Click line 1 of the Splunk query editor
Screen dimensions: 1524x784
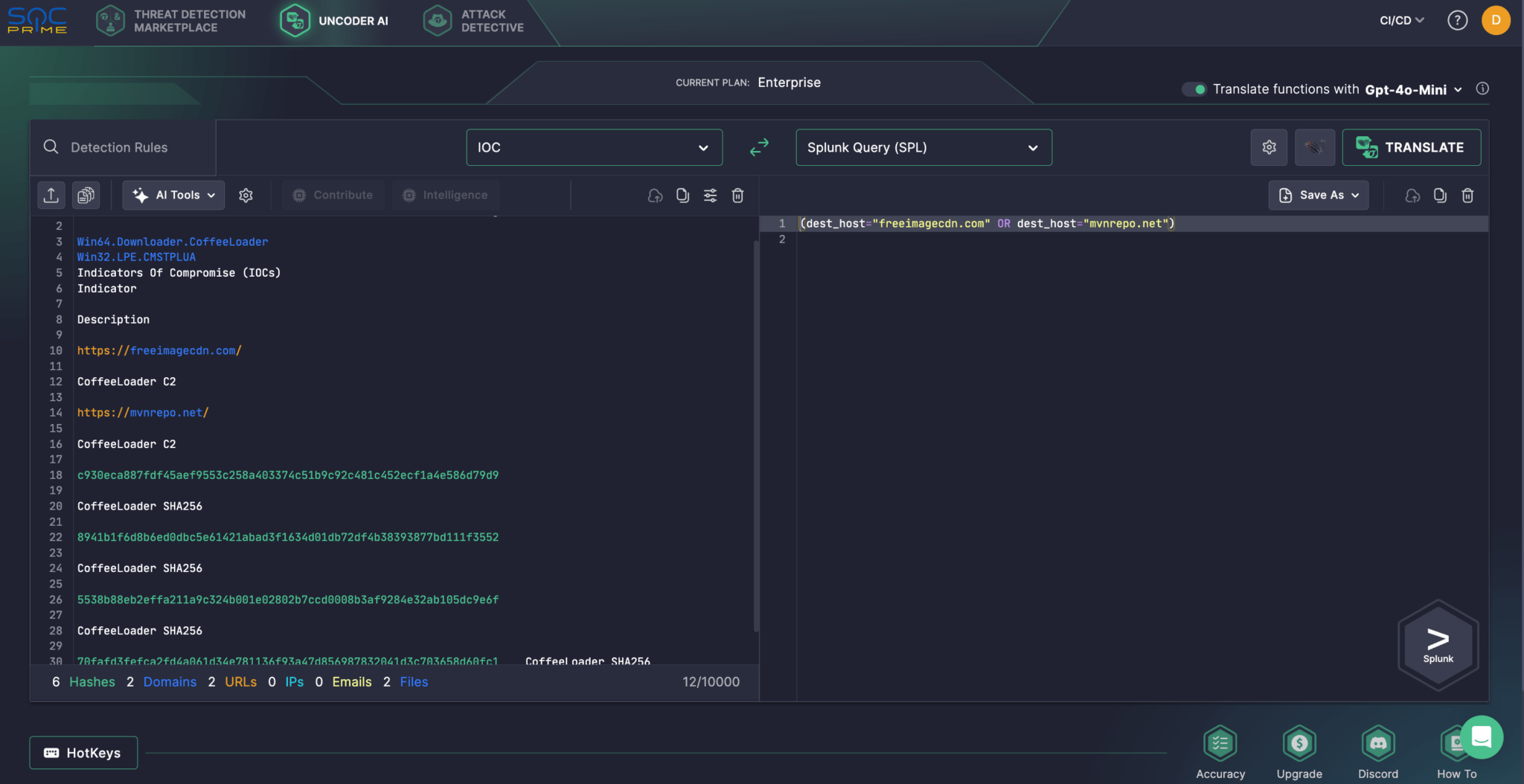click(x=986, y=223)
